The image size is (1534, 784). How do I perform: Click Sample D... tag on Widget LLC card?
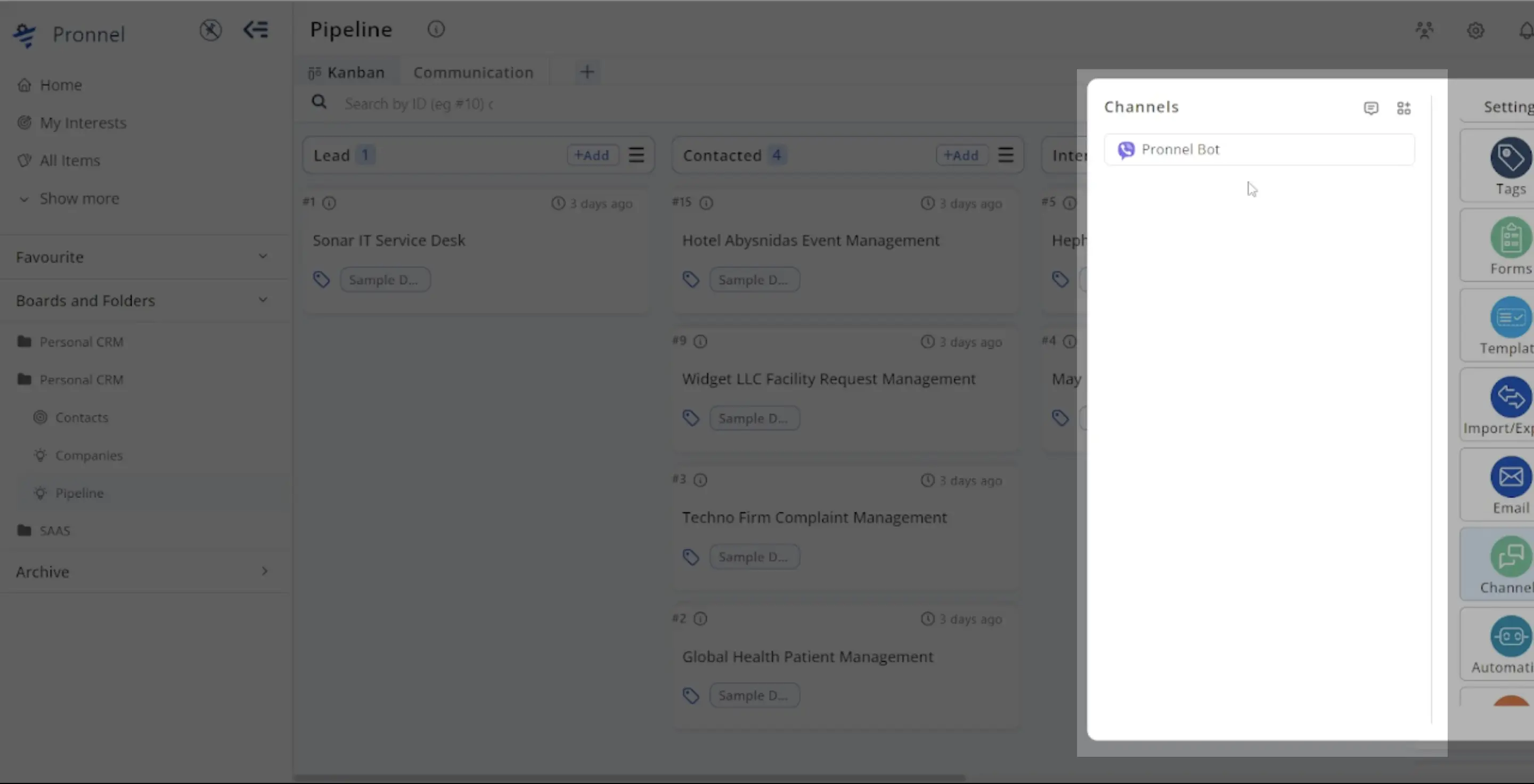coord(754,419)
